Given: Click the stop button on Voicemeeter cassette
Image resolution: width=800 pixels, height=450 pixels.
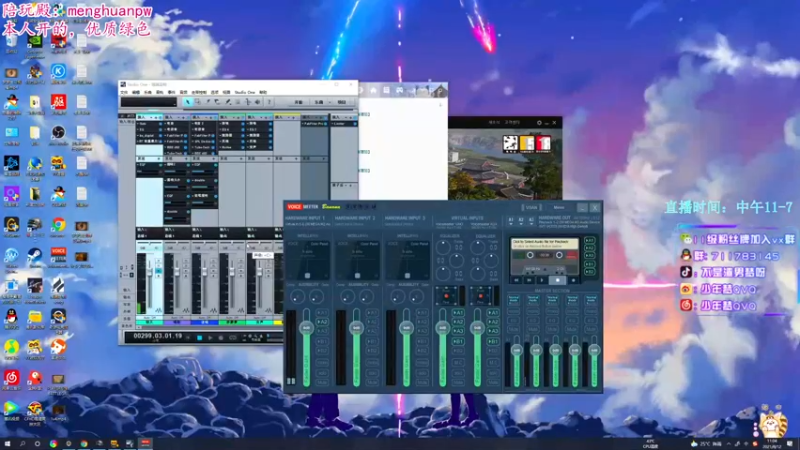Looking at the screenshot, I should pos(557,280).
